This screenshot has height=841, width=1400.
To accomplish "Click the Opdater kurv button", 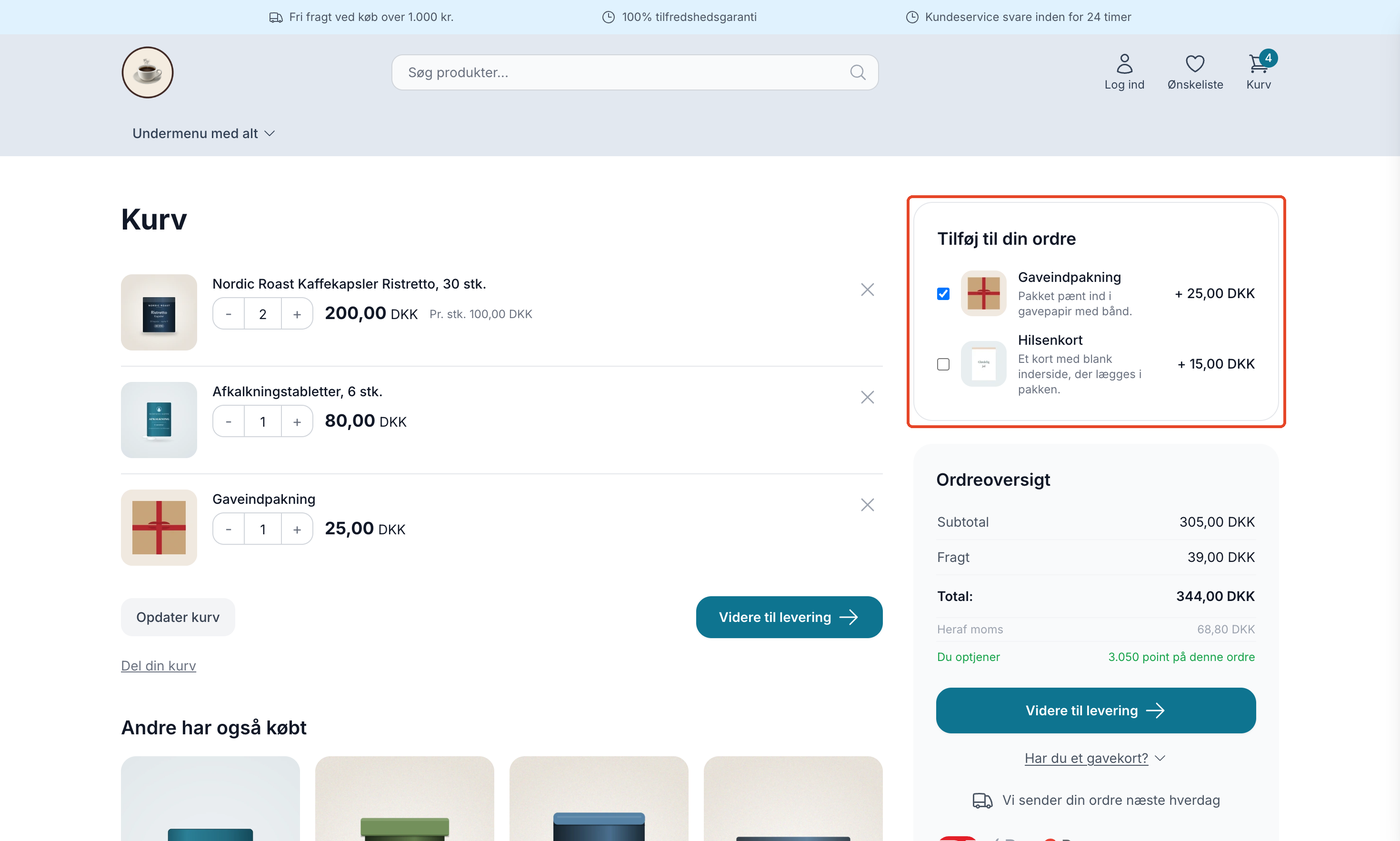I will tap(178, 617).
